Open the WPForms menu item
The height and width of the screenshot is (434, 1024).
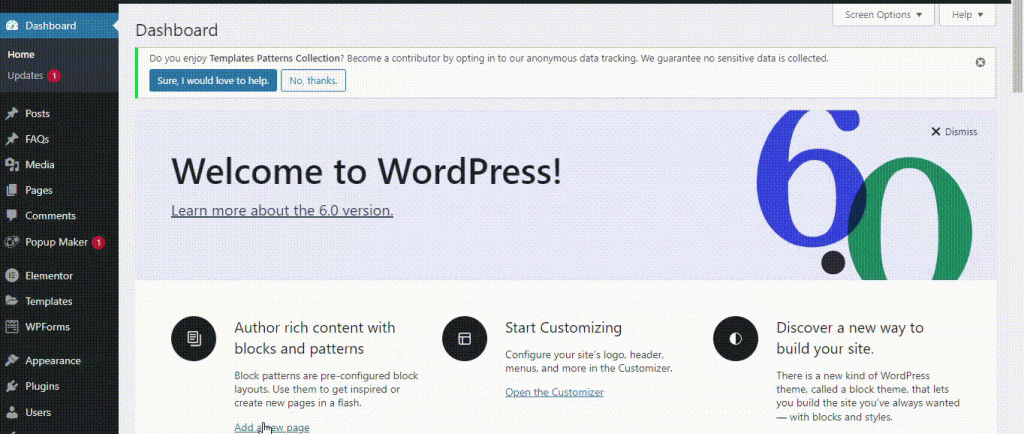pyautogui.click(x=47, y=326)
